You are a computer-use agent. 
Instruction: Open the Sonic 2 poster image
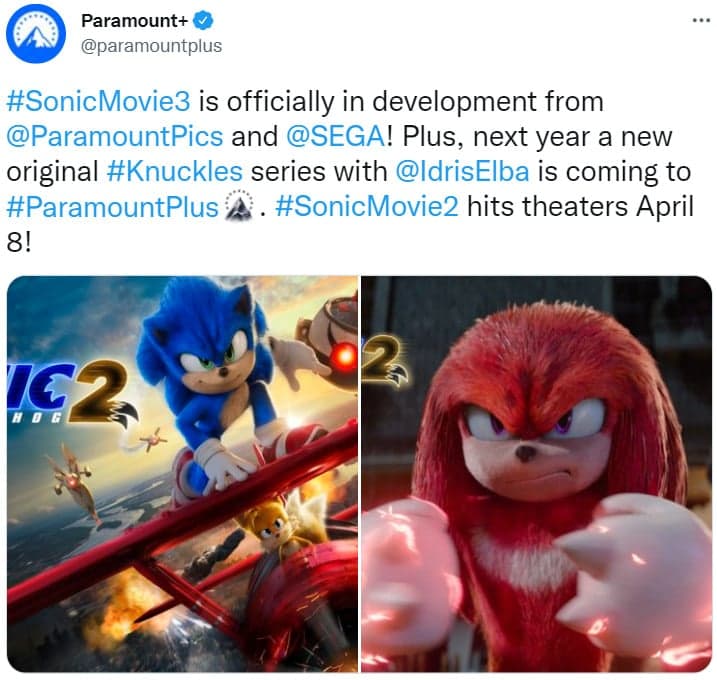(x=182, y=474)
